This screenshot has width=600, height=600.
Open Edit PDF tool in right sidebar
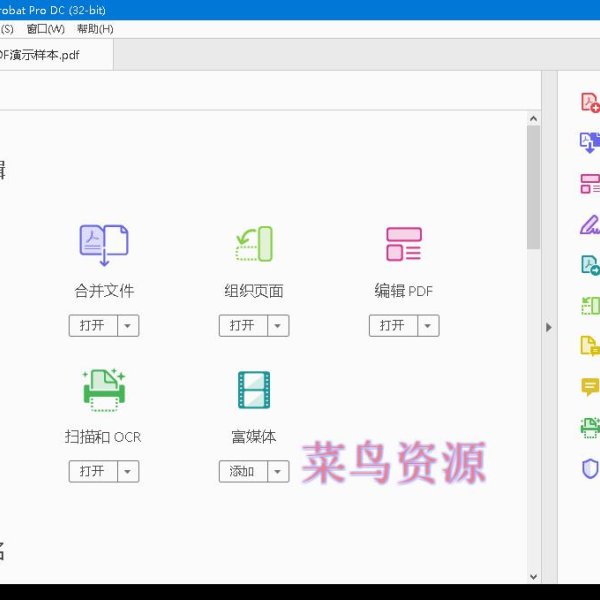click(x=590, y=184)
